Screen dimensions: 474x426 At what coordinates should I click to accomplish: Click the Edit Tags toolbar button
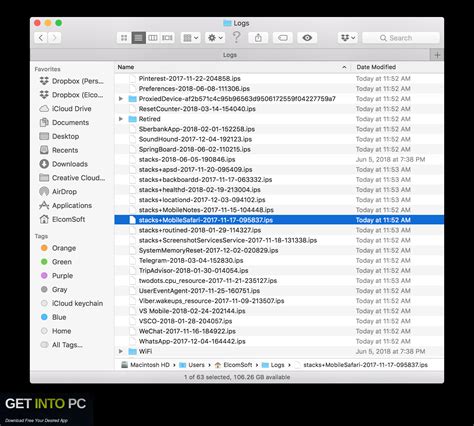coord(283,38)
